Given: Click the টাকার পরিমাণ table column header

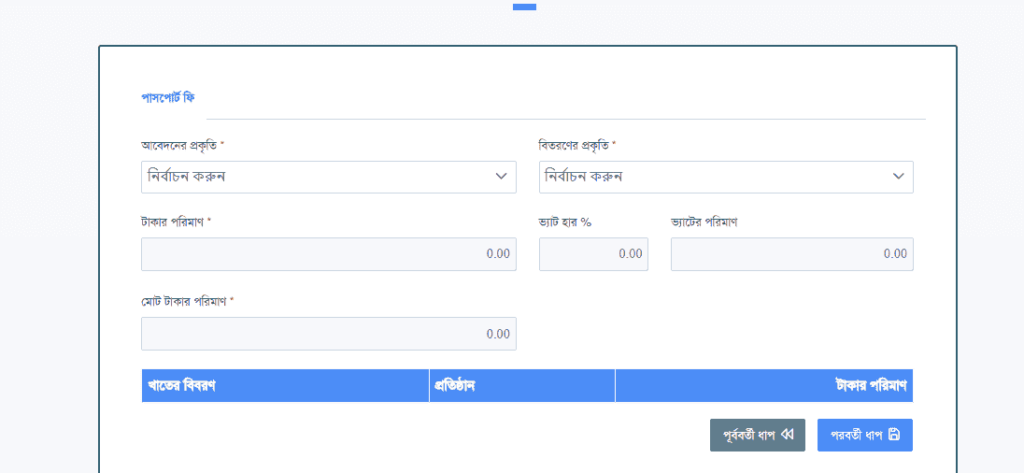Looking at the screenshot, I should click(870, 386).
